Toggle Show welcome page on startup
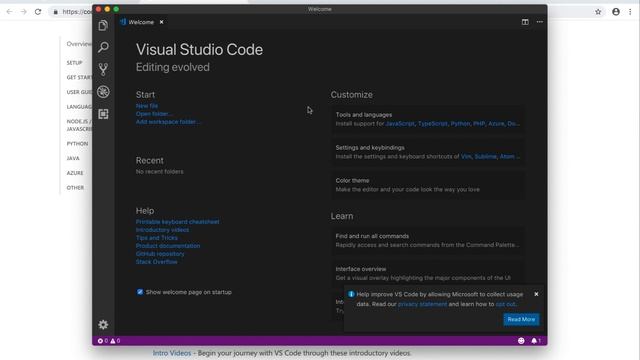Screen dimensions: 640x360 click(x=140, y=292)
